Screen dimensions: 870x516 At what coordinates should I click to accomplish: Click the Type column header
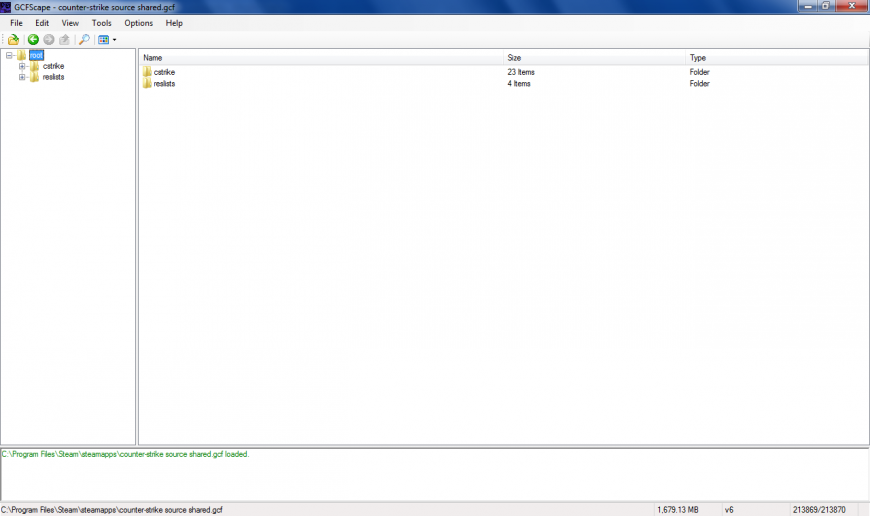coord(775,58)
